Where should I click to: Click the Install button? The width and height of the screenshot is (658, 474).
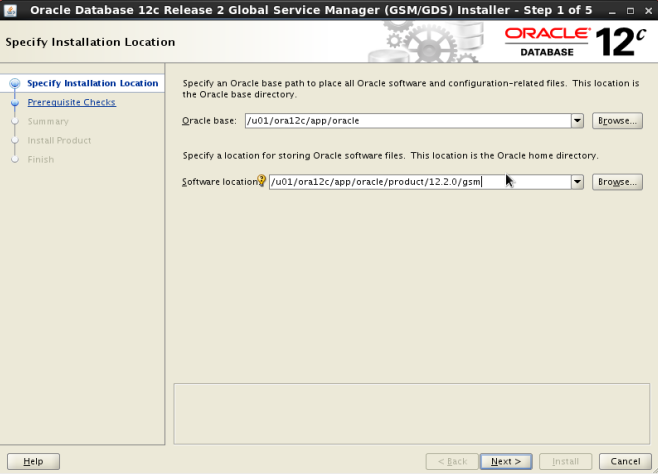click(565, 461)
